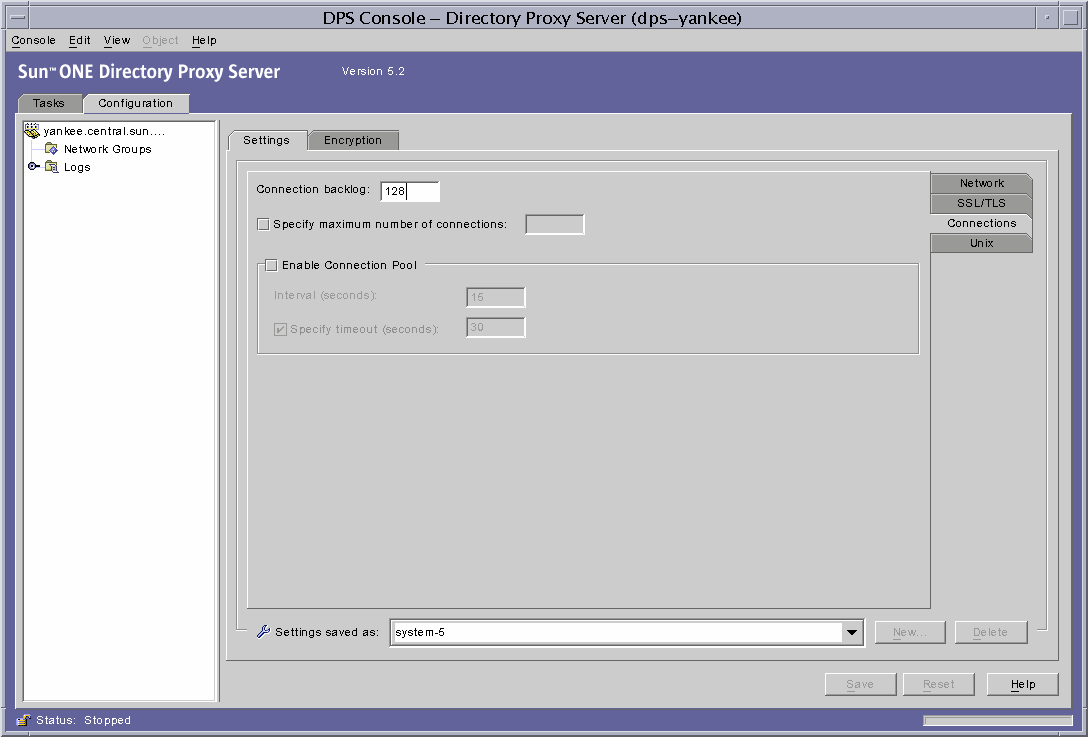Open the View menu
Viewport: 1088px width, 737px height.
(116, 40)
